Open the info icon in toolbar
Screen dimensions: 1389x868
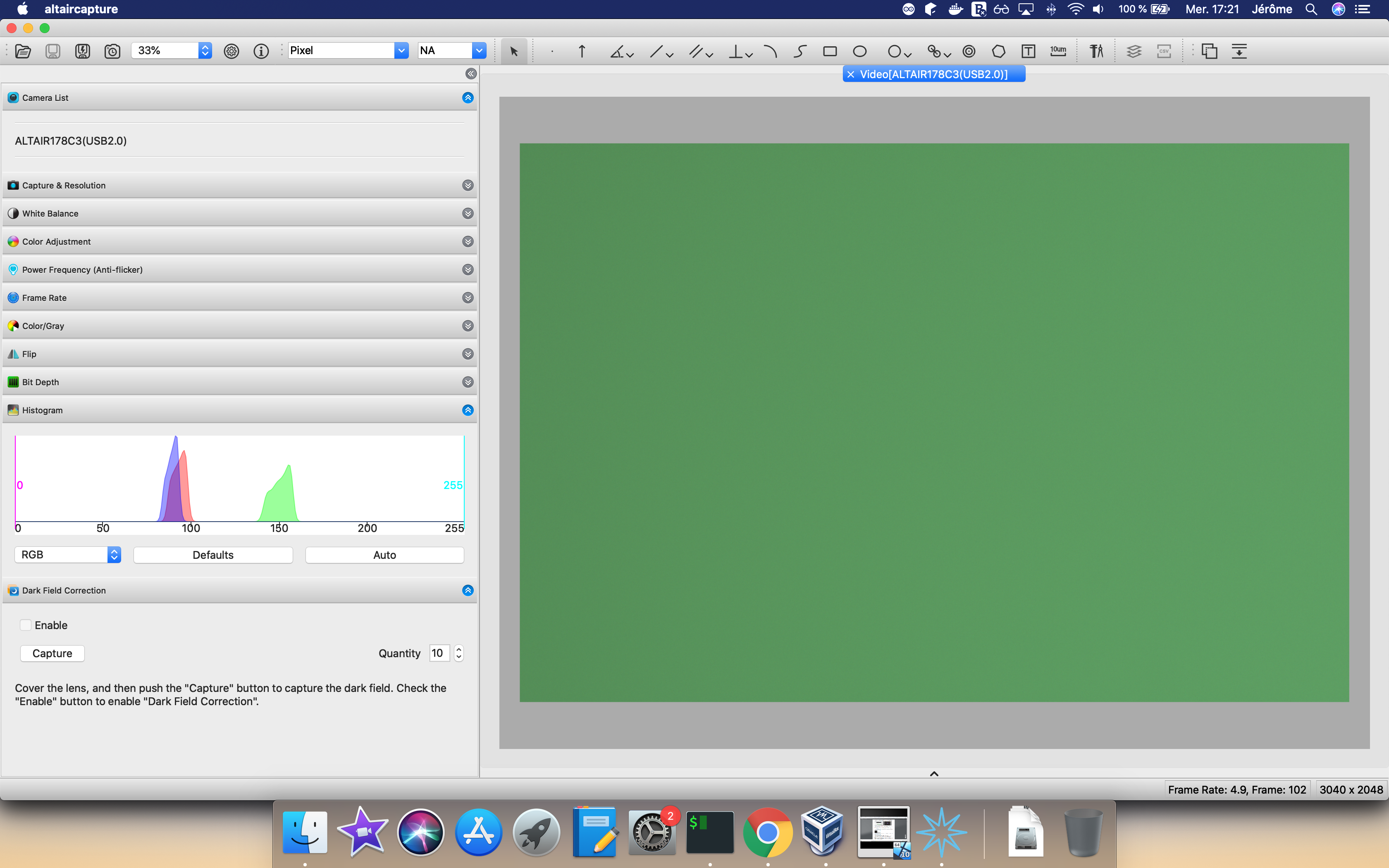tap(261, 51)
